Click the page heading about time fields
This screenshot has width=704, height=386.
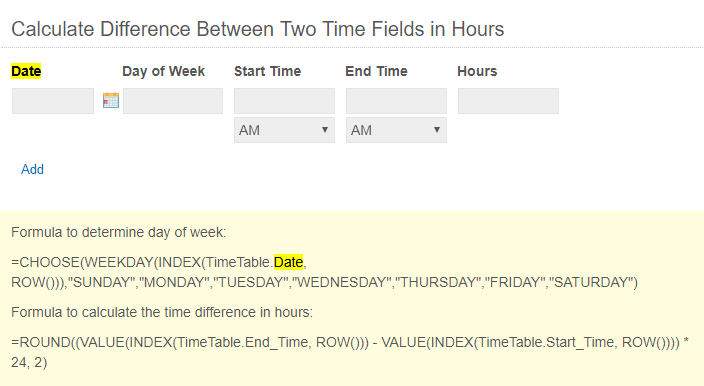pyautogui.click(x=258, y=29)
